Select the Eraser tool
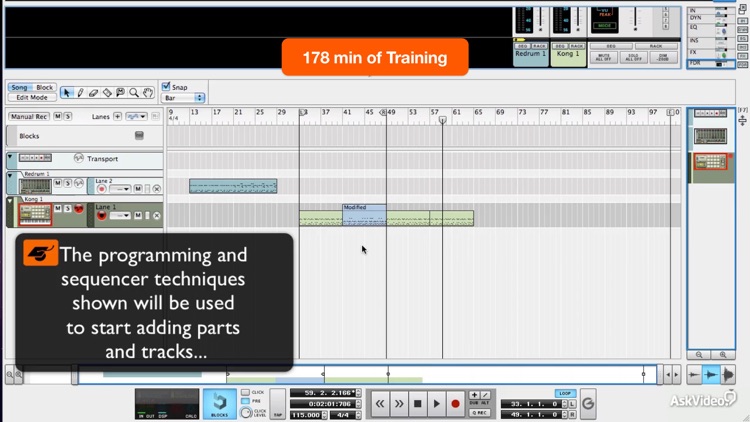This screenshot has width=750, height=422. (x=94, y=92)
